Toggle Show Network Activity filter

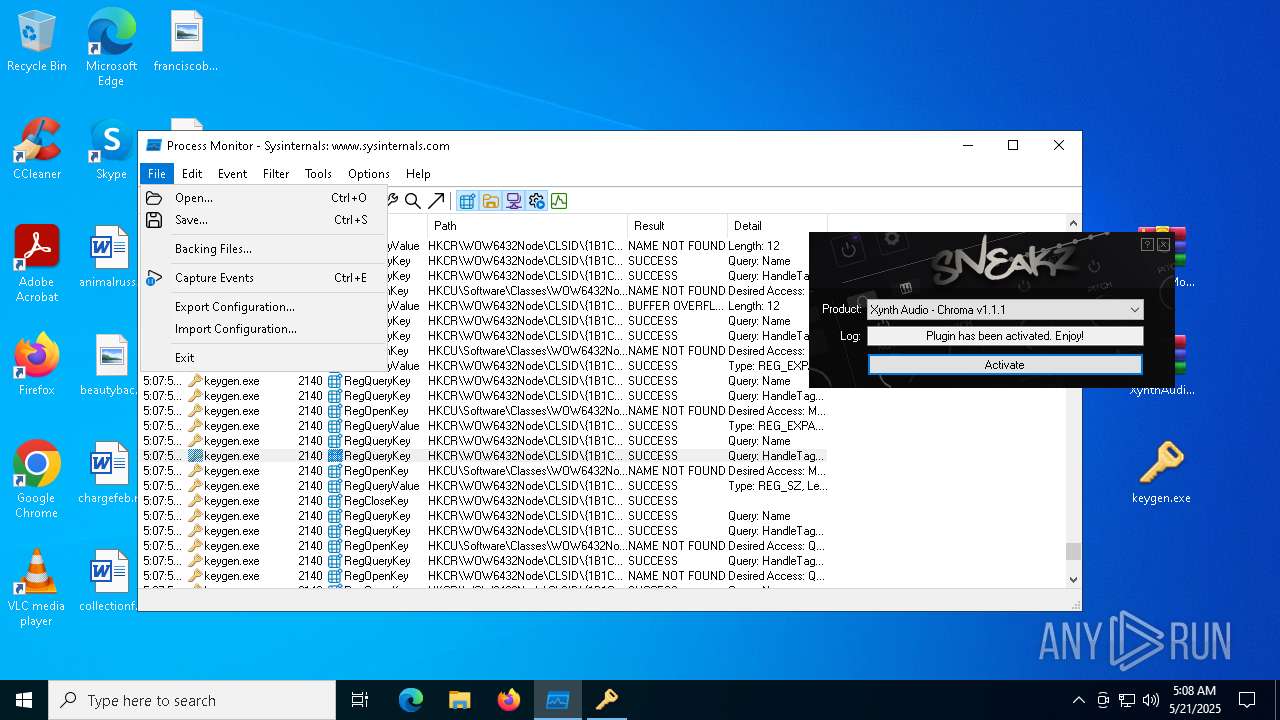click(513, 201)
